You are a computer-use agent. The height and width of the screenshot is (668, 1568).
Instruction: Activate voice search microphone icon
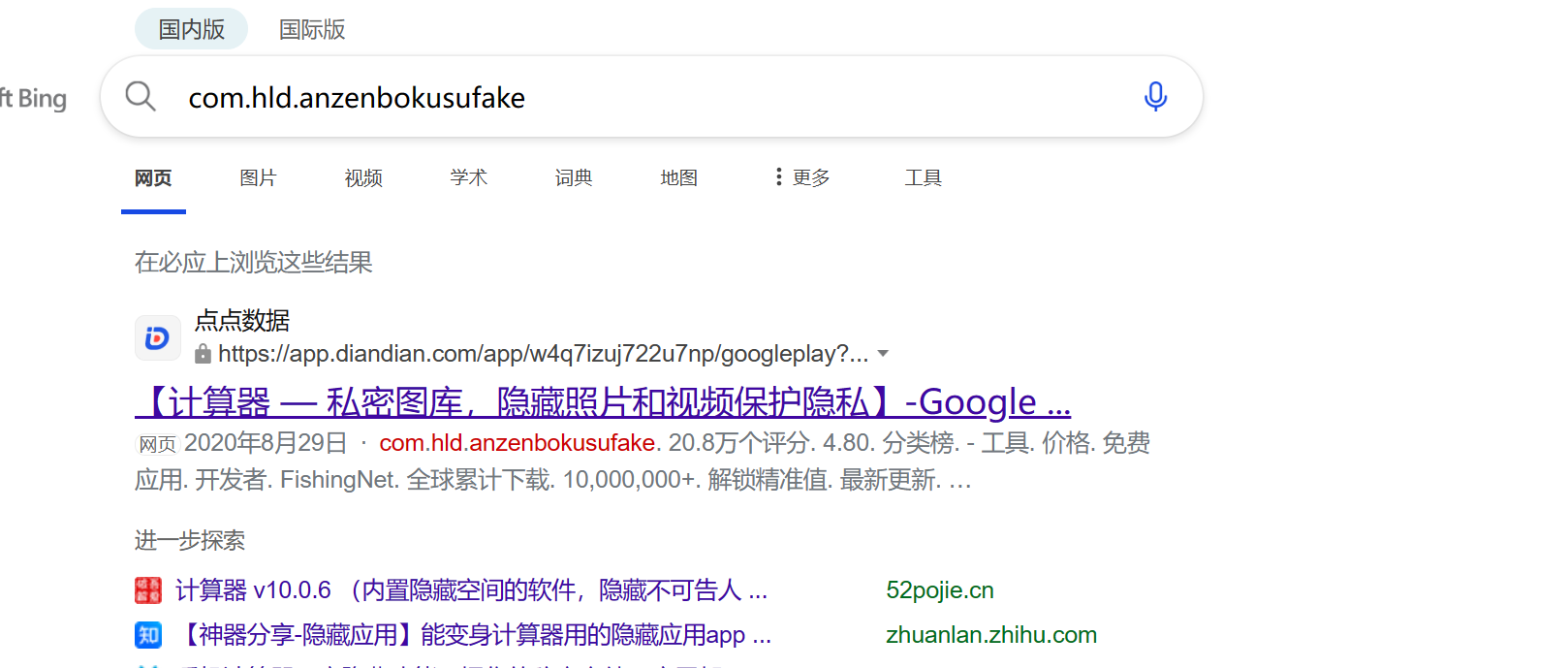tap(1155, 96)
